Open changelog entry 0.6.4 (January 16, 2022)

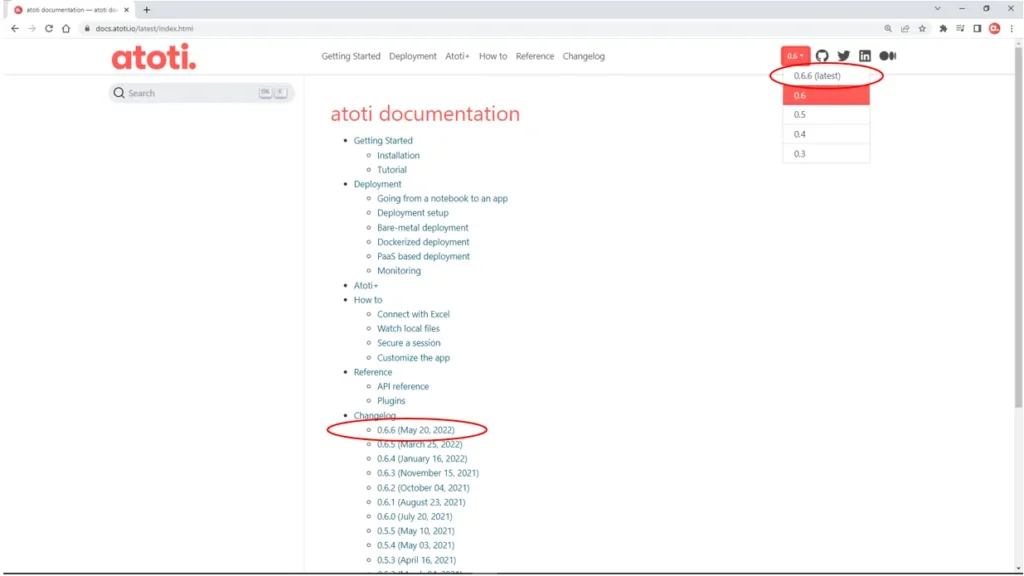click(422, 458)
